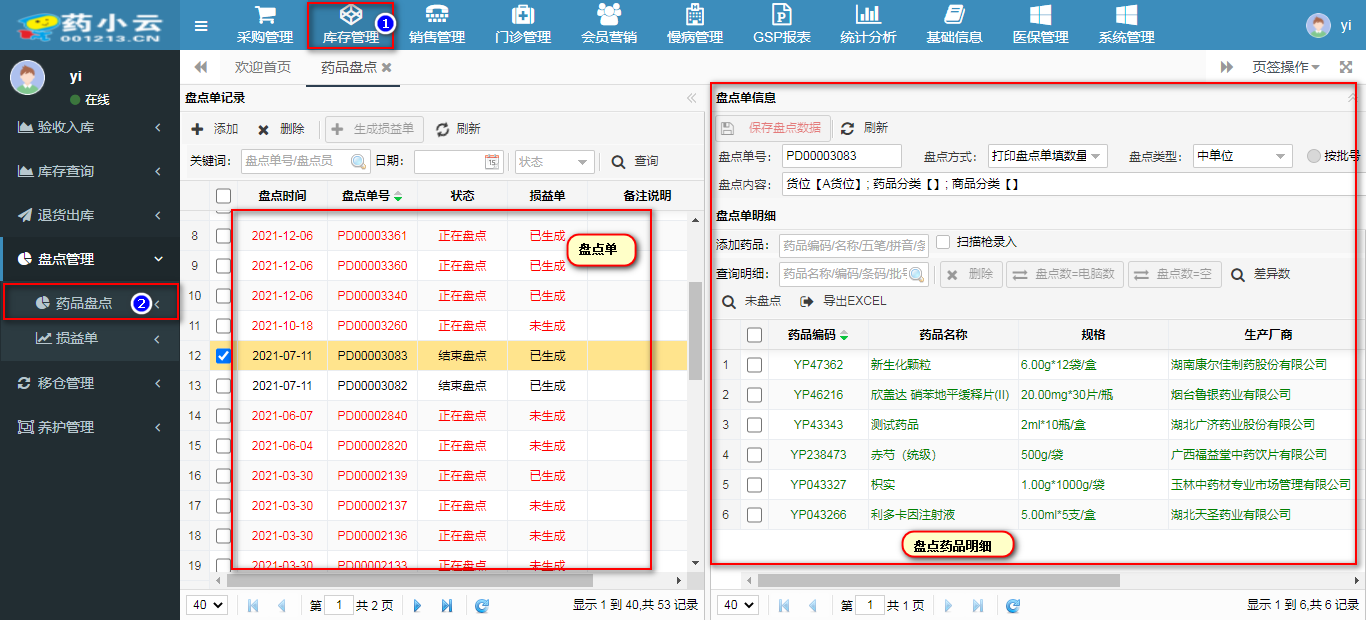Open 损益单 sidebar item
The width and height of the screenshot is (1366, 620).
click(x=90, y=338)
